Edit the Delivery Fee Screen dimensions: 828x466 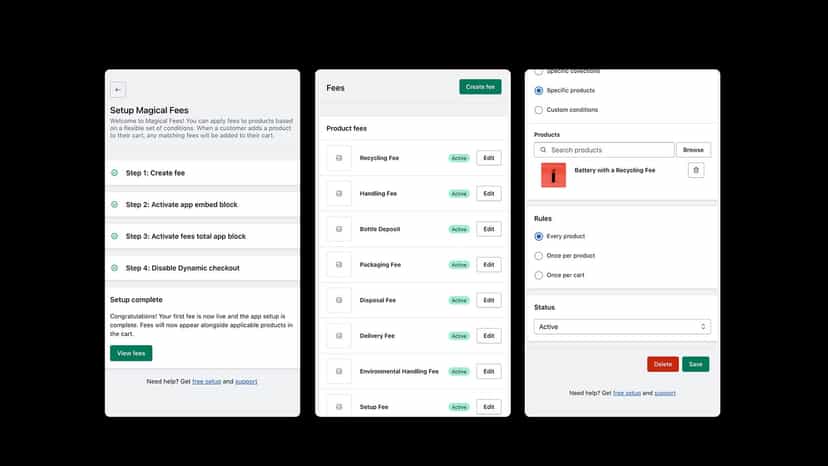[489, 335]
